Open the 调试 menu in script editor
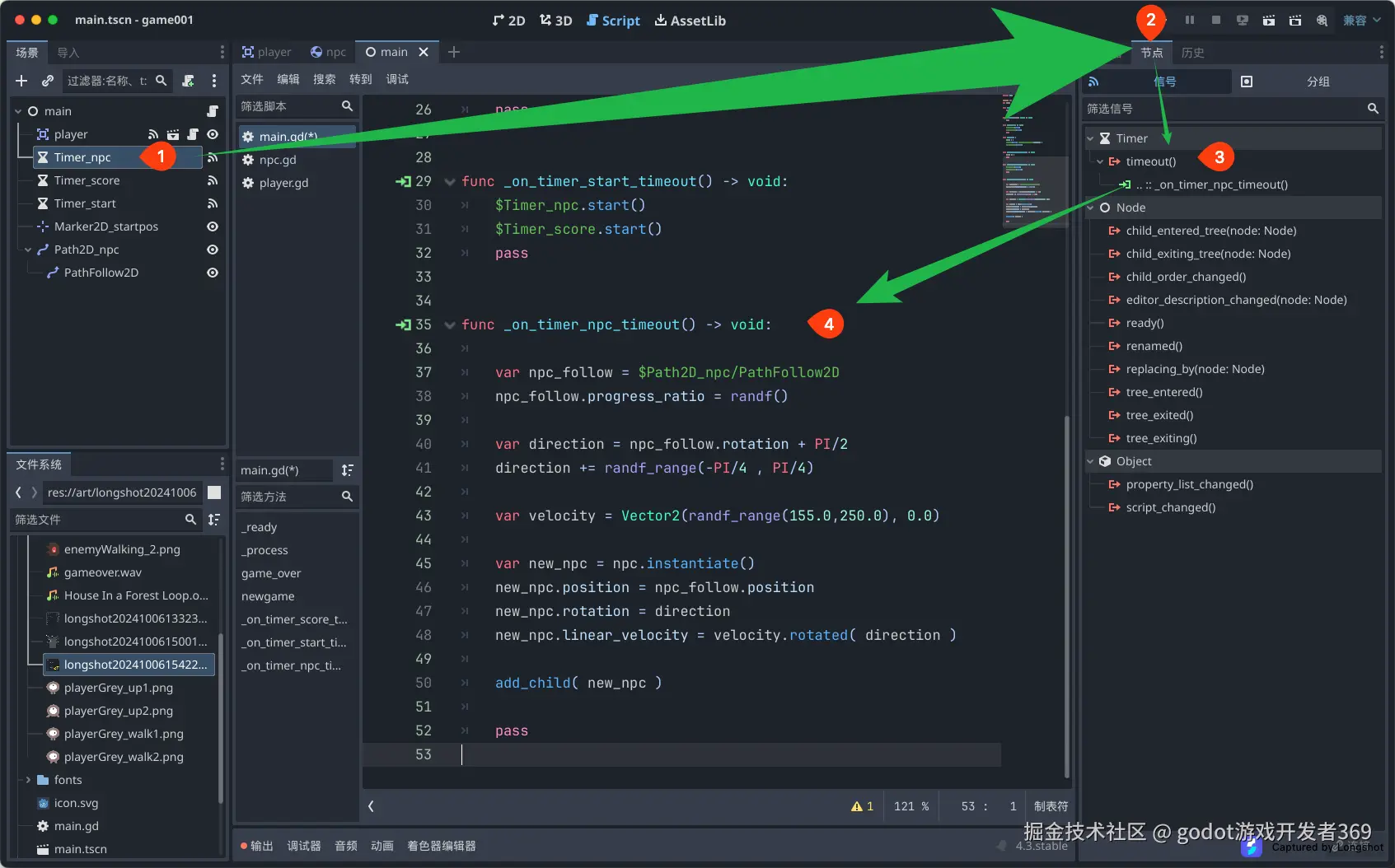1395x868 pixels. tap(397, 79)
